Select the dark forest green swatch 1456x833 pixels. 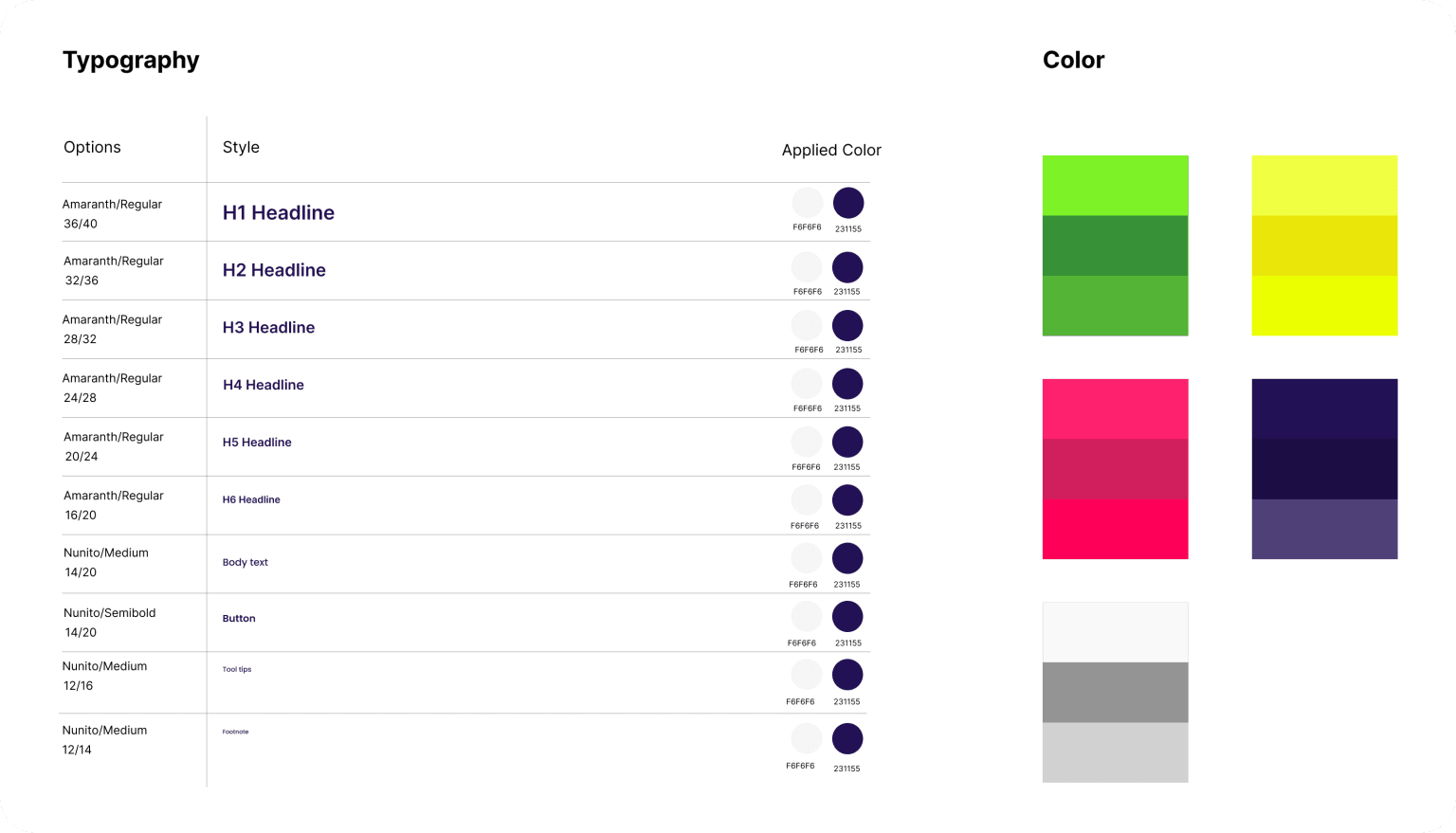click(x=1115, y=245)
